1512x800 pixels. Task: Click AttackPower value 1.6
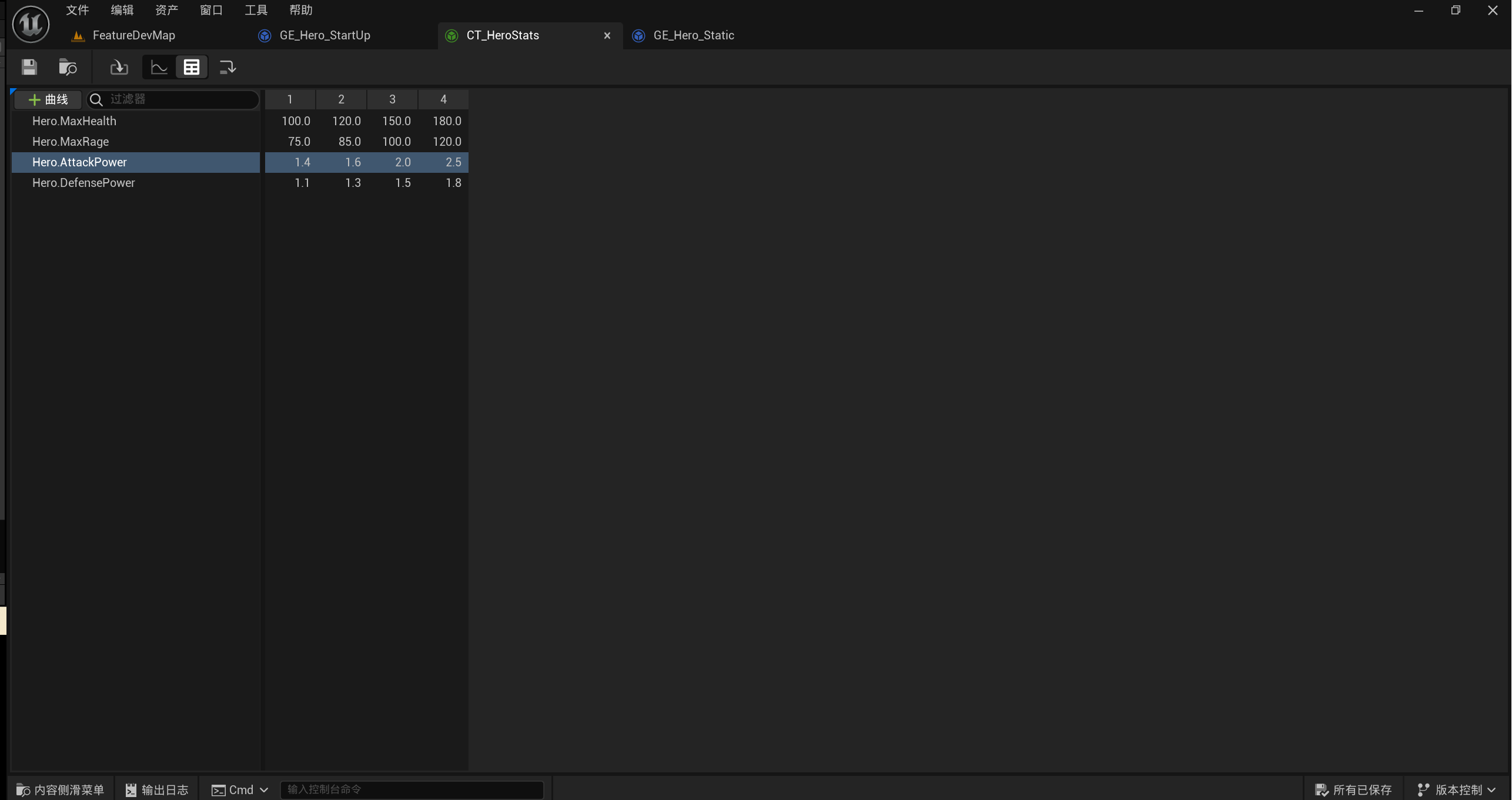353,162
